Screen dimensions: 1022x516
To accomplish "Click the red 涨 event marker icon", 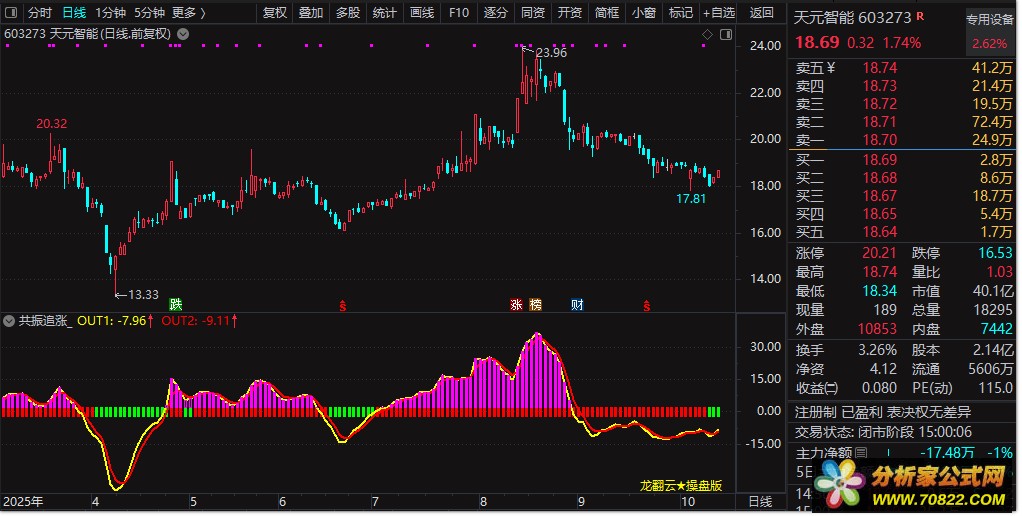I will click(517, 304).
